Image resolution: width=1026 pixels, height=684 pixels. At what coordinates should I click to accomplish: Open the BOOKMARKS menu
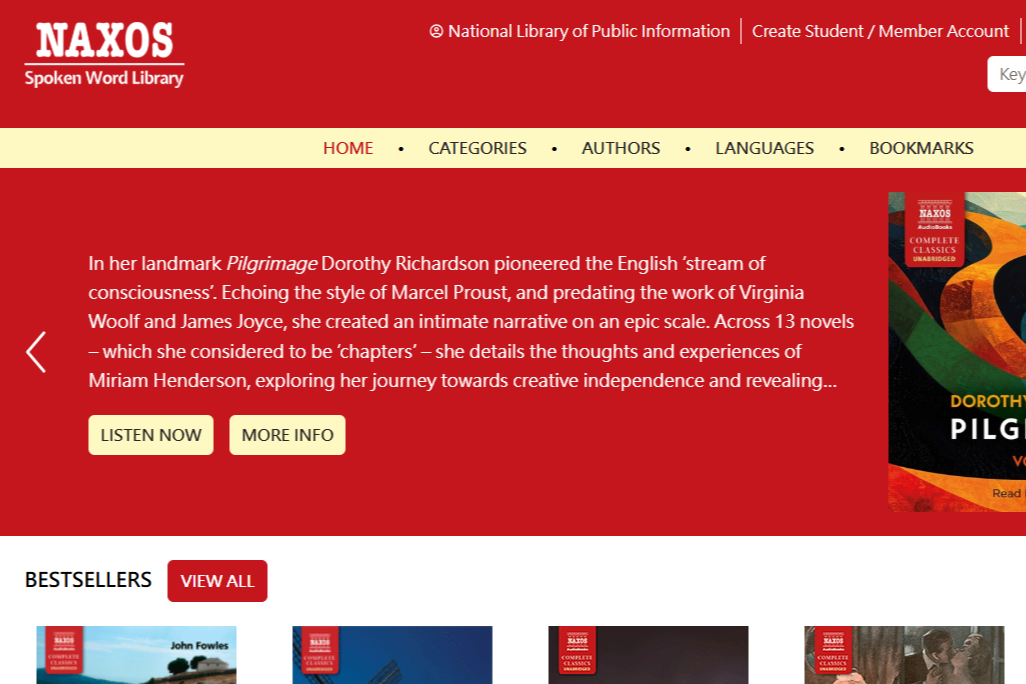921,148
